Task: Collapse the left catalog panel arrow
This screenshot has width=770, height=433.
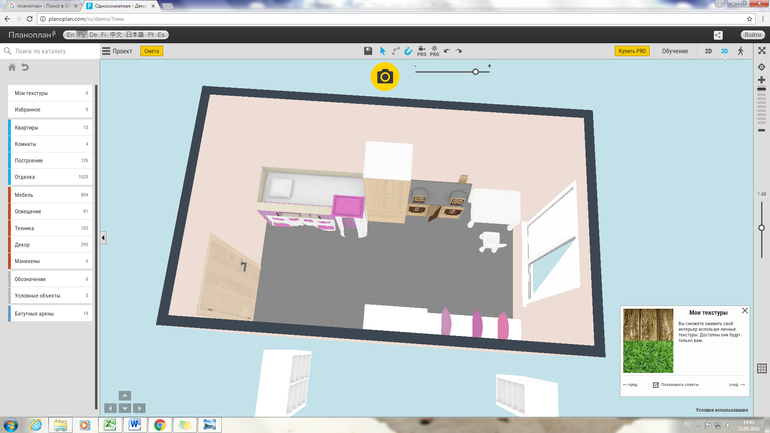Action: coord(104,237)
